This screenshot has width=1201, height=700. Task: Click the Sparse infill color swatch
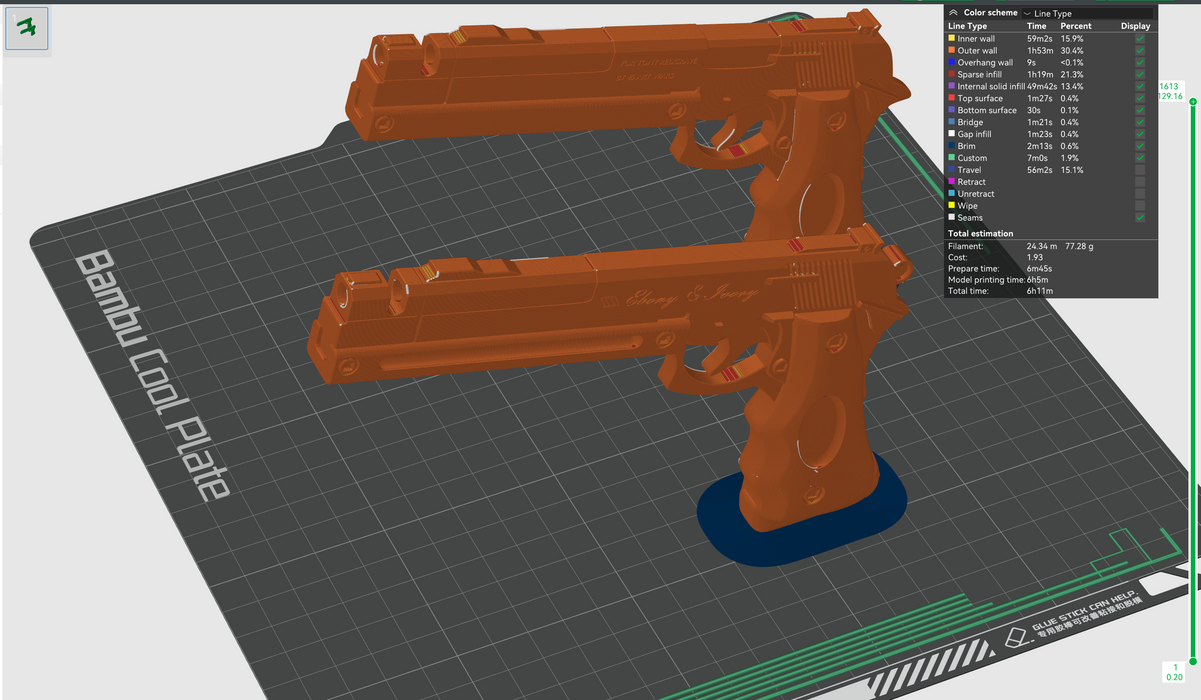coord(952,74)
